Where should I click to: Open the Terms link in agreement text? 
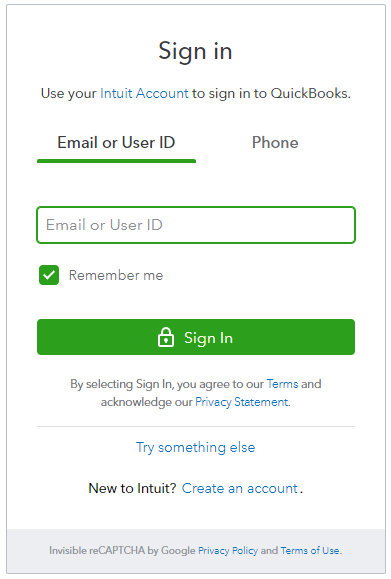[282, 384]
